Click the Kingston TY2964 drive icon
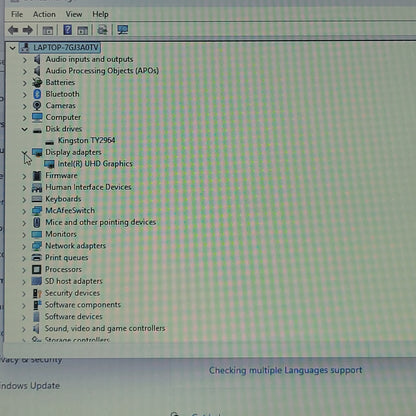Screen dimensions: 416x416 [50, 142]
